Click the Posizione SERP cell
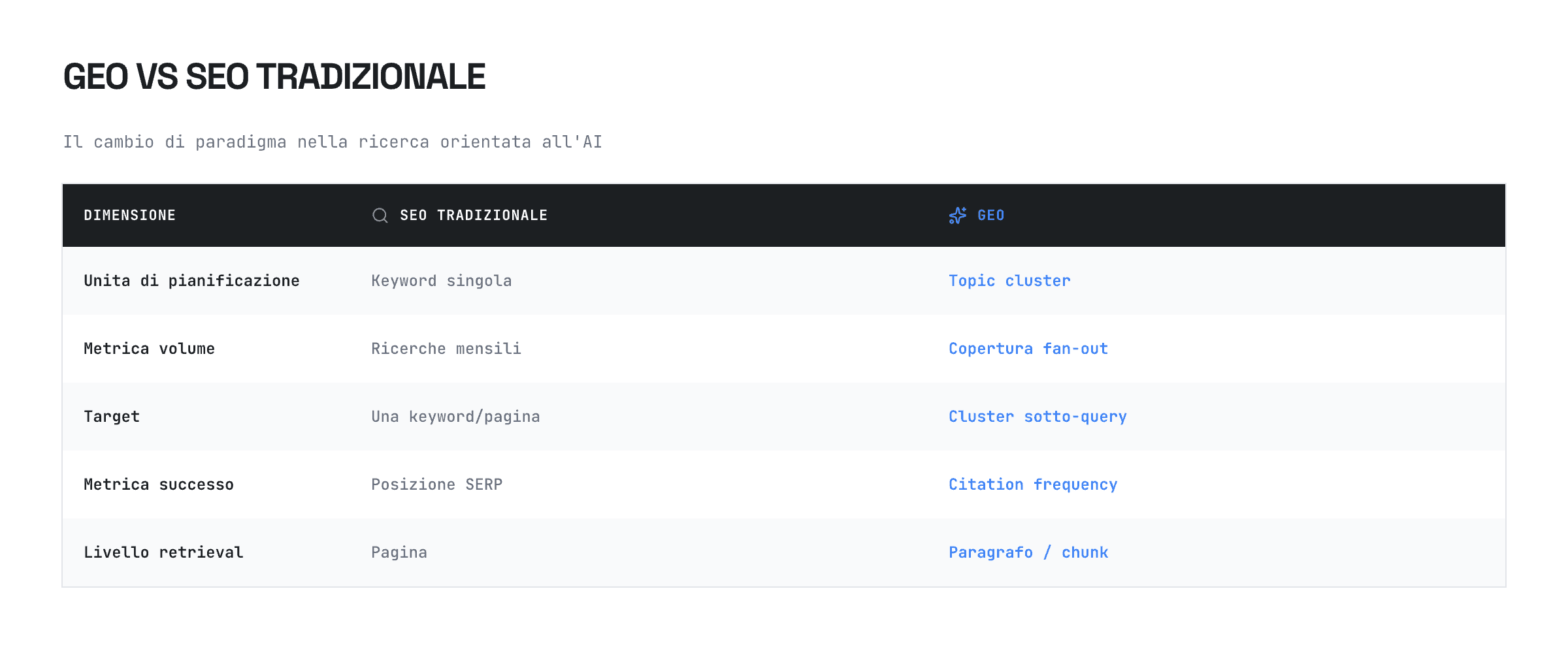 point(436,484)
